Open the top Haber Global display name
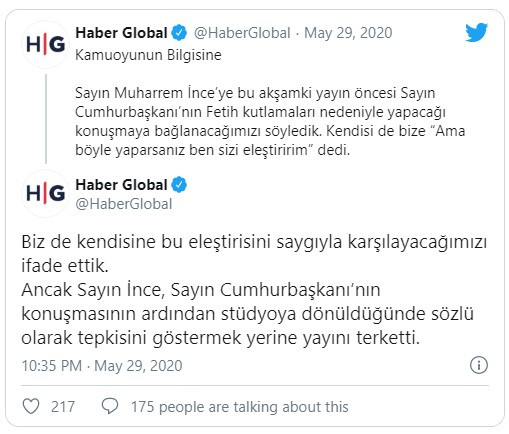Viewport: 509px width, 434px height. click(121, 33)
